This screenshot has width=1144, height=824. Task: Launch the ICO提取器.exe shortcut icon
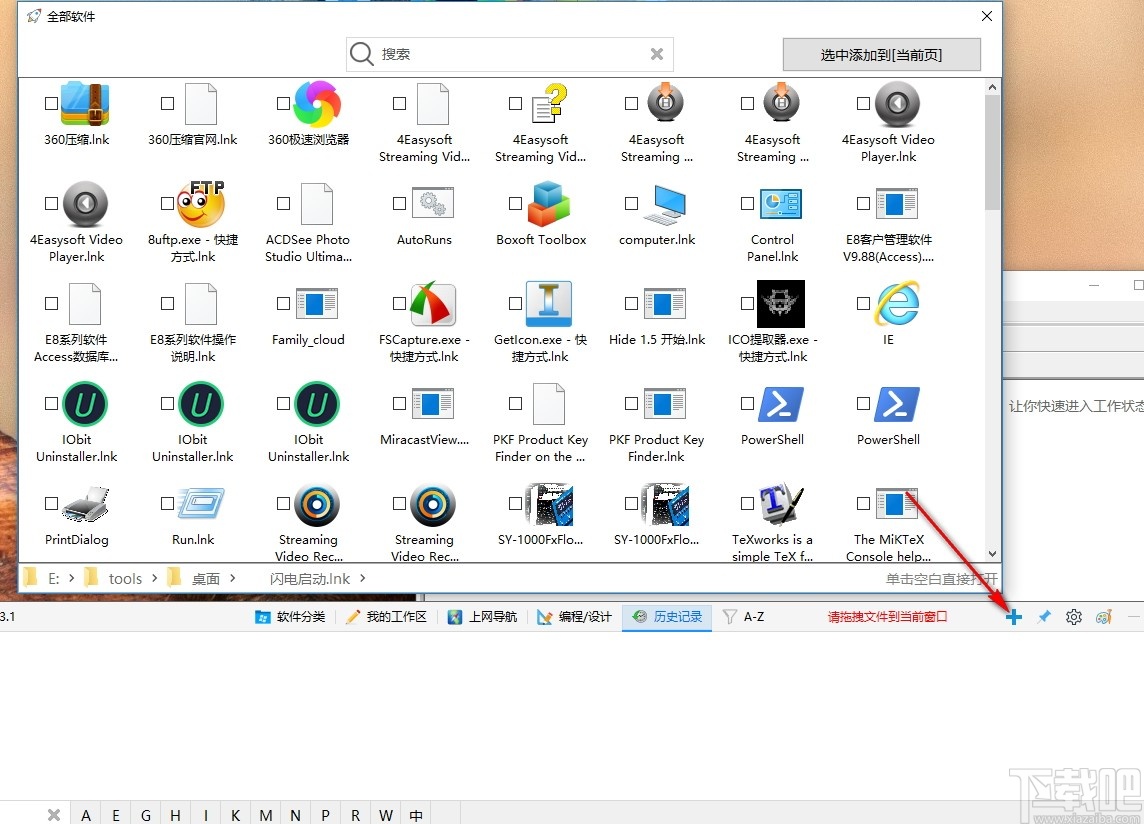tap(781, 304)
